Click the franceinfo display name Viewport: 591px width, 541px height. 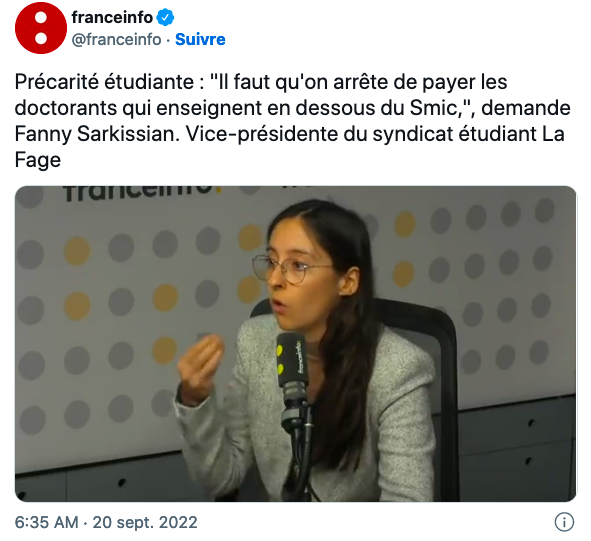tap(112, 17)
